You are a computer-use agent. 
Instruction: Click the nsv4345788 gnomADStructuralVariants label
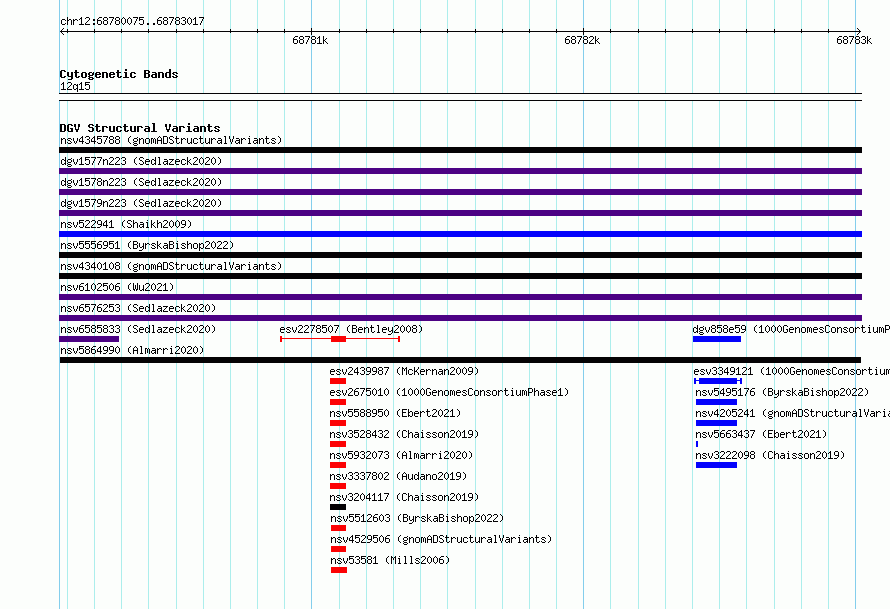coord(171,140)
